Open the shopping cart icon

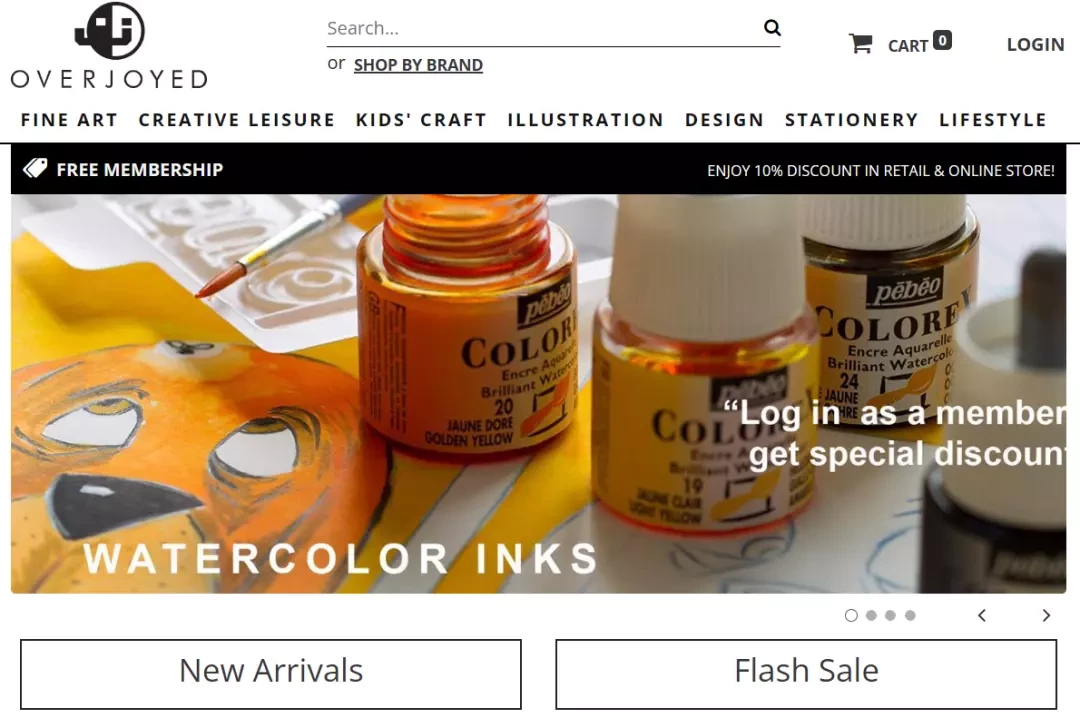point(860,43)
